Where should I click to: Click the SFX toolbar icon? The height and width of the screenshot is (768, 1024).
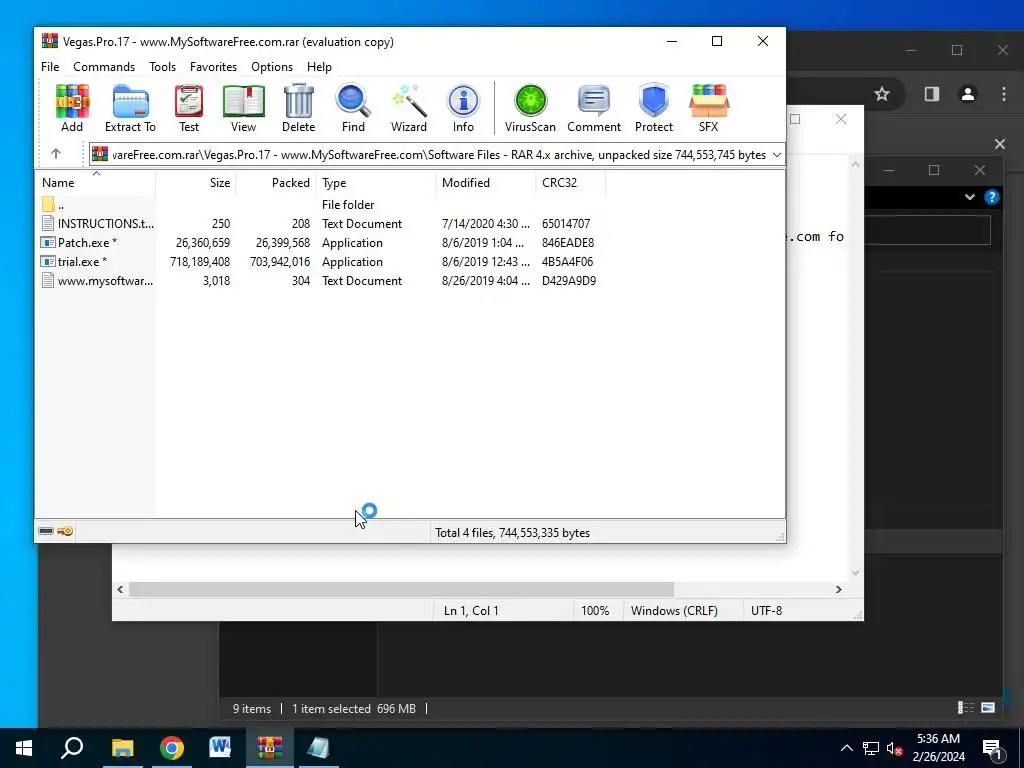pos(709,108)
